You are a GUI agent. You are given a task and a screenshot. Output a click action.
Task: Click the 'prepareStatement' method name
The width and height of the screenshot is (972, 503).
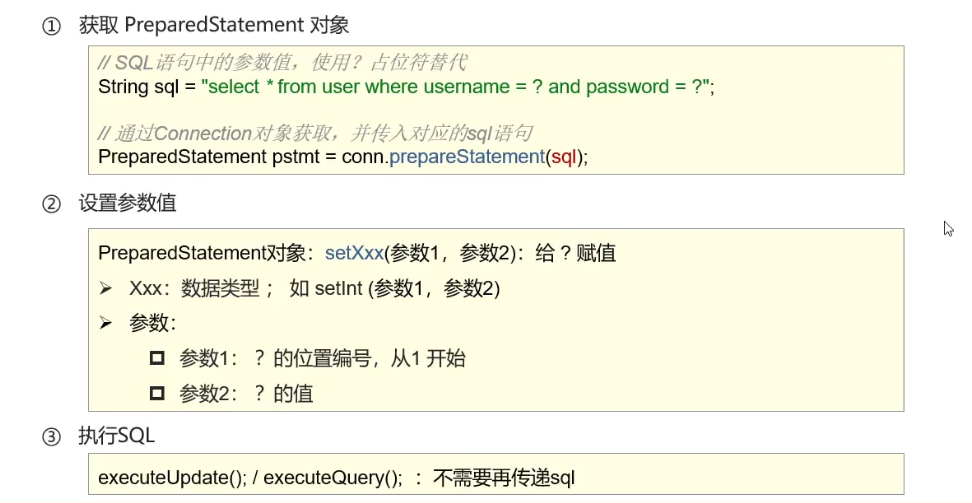(x=472, y=157)
